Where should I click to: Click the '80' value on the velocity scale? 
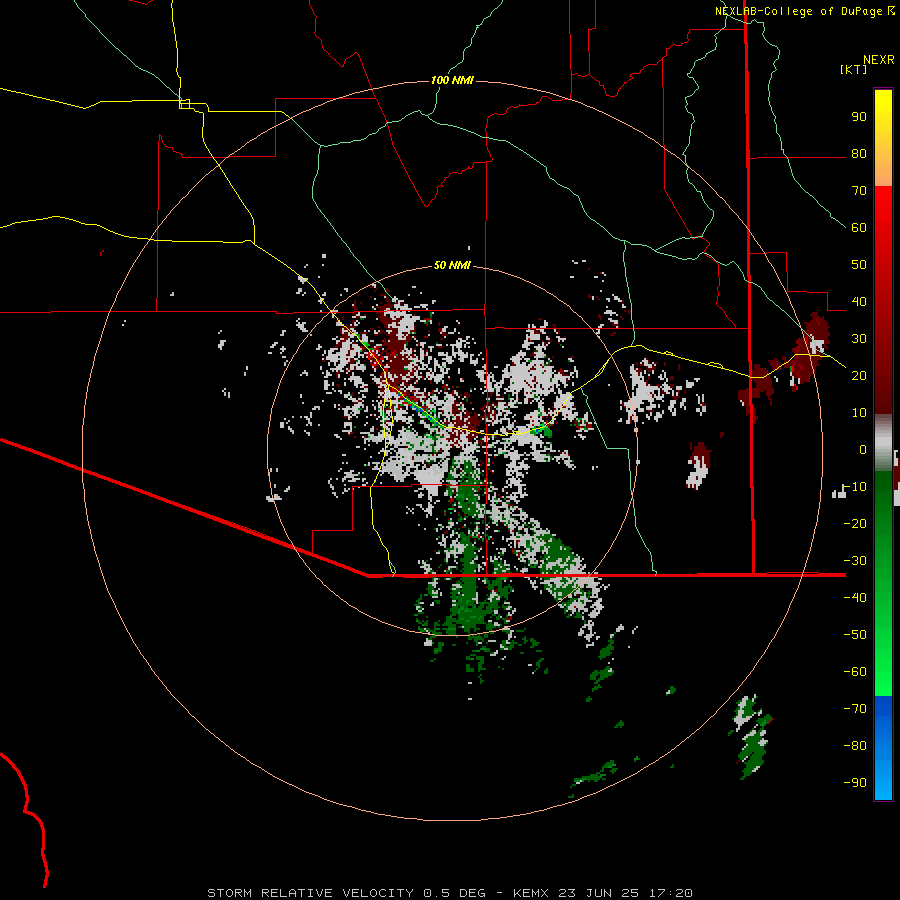coord(859,153)
